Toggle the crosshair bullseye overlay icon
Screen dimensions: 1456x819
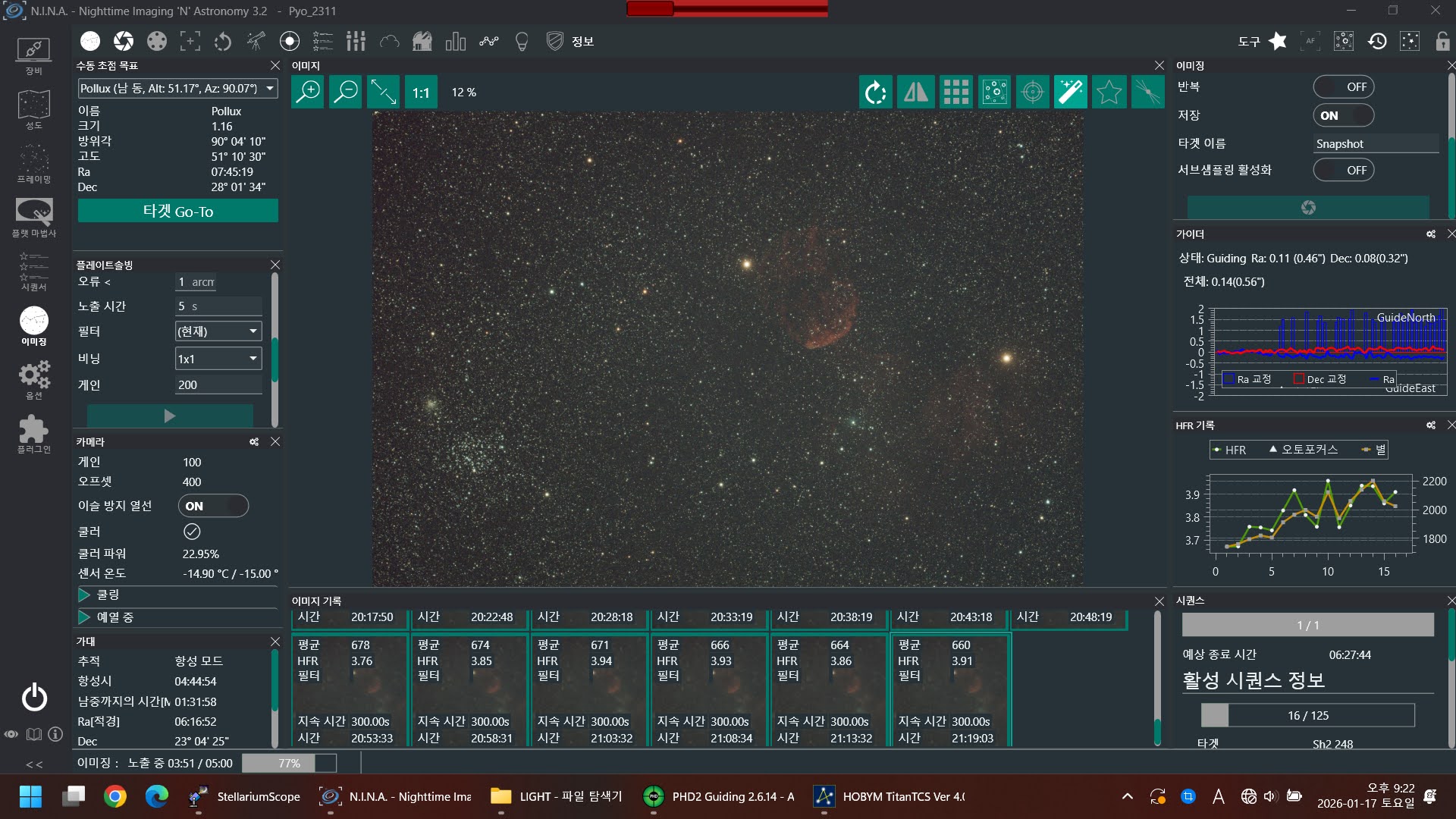(x=1032, y=93)
